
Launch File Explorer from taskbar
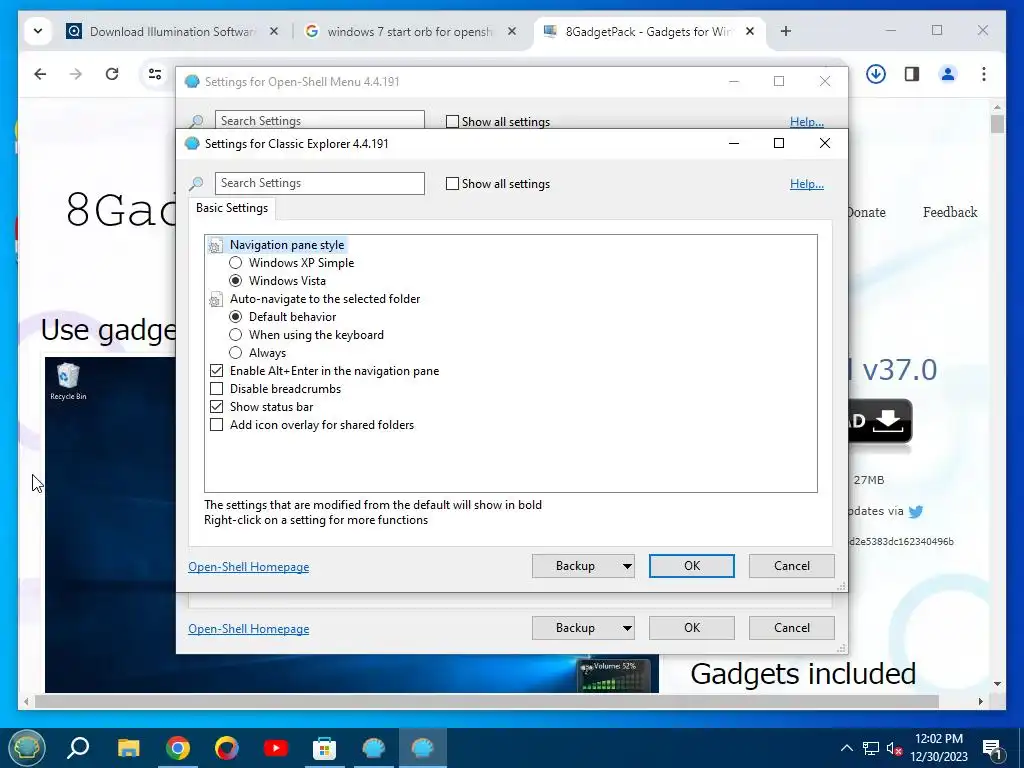129,748
